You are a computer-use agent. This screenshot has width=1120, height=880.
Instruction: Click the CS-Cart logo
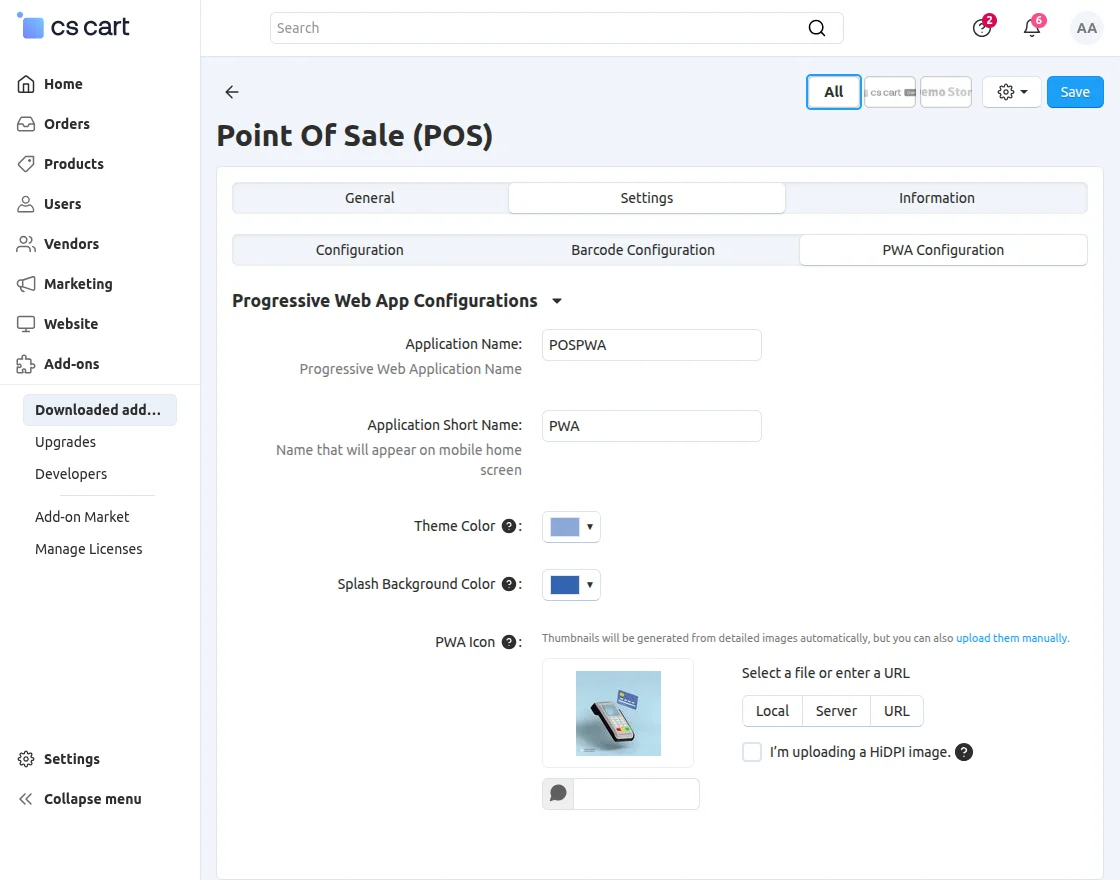(x=73, y=26)
